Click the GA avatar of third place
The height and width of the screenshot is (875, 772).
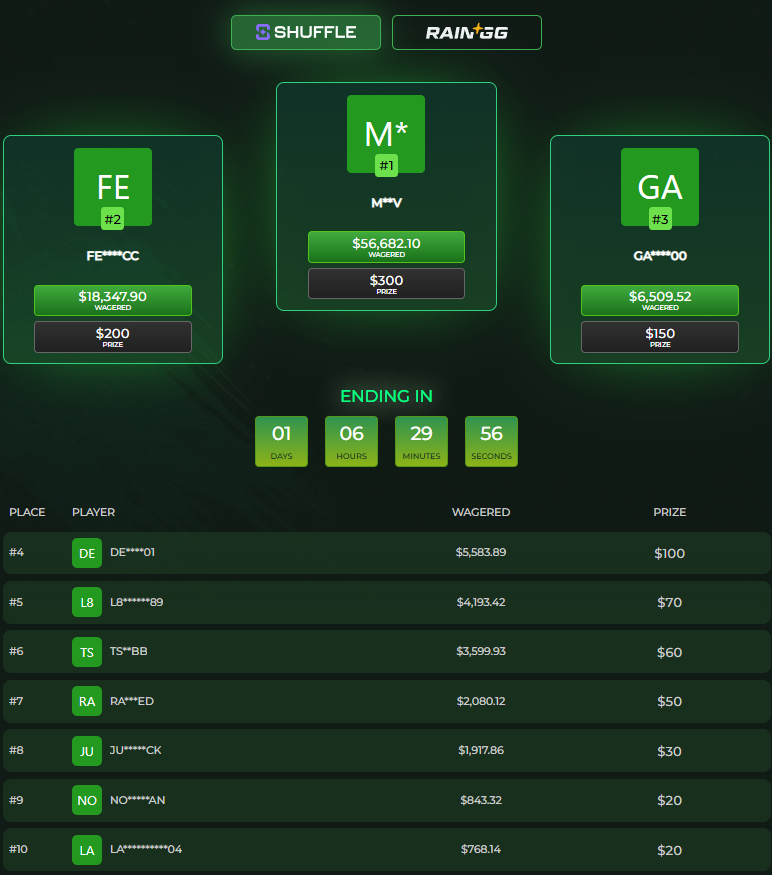pyautogui.click(x=660, y=187)
